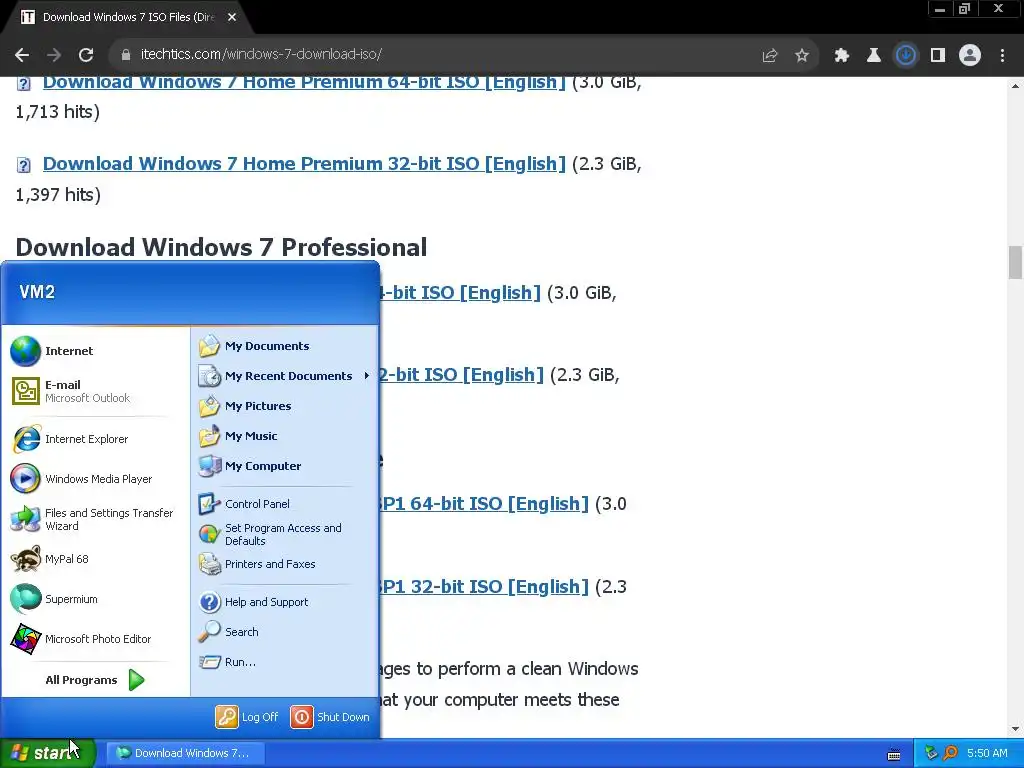Click the browser forward arrow
Viewport: 1024px width, 768px height.
click(54, 55)
